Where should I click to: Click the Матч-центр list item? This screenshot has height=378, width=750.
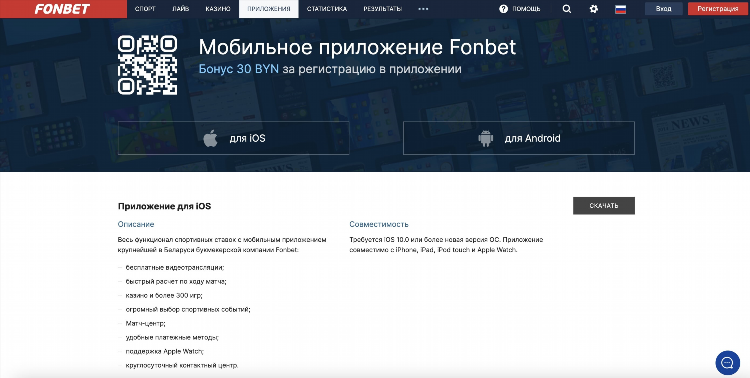point(145,323)
